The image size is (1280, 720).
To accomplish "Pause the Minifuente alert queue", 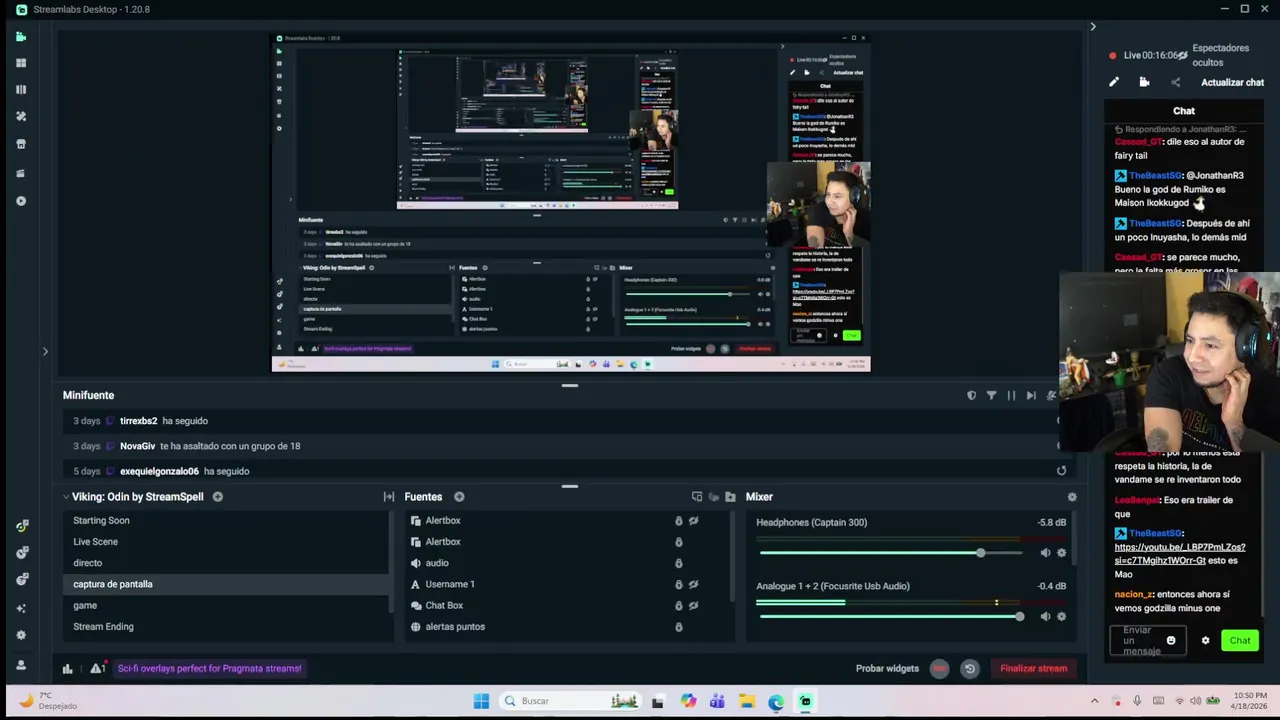I will (1011, 396).
